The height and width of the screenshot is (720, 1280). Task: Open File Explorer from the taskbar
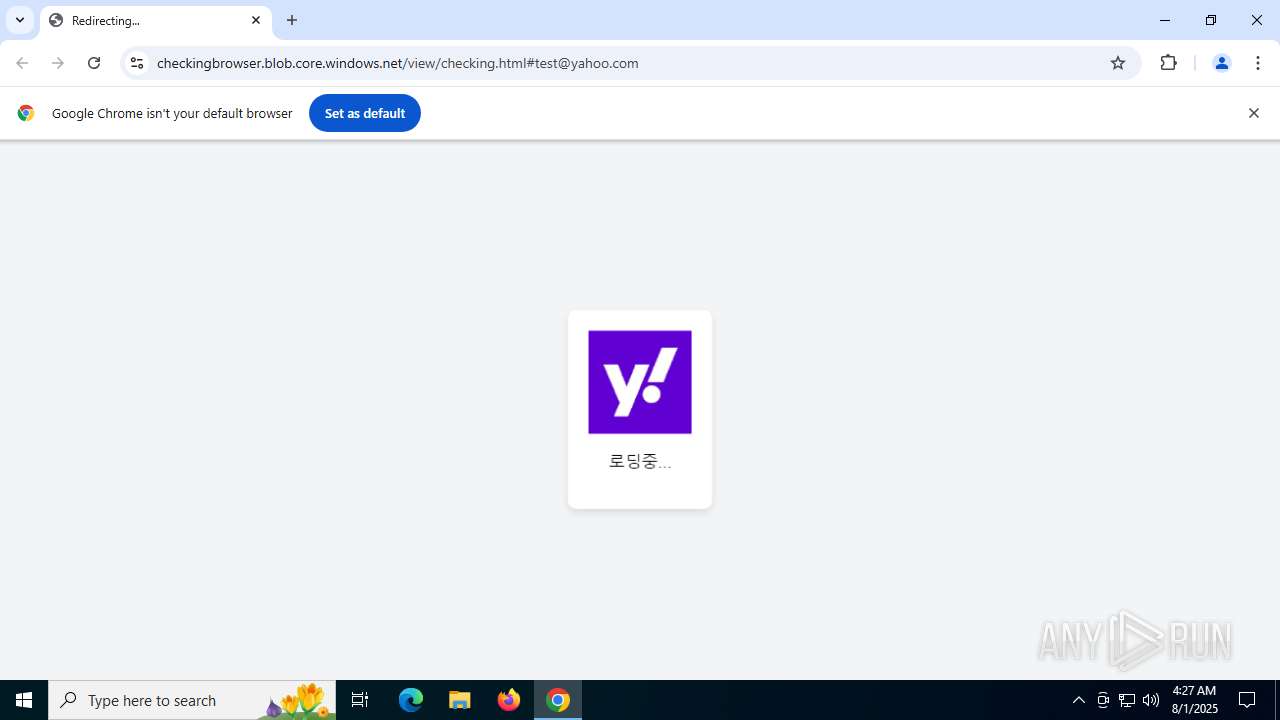tap(460, 700)
